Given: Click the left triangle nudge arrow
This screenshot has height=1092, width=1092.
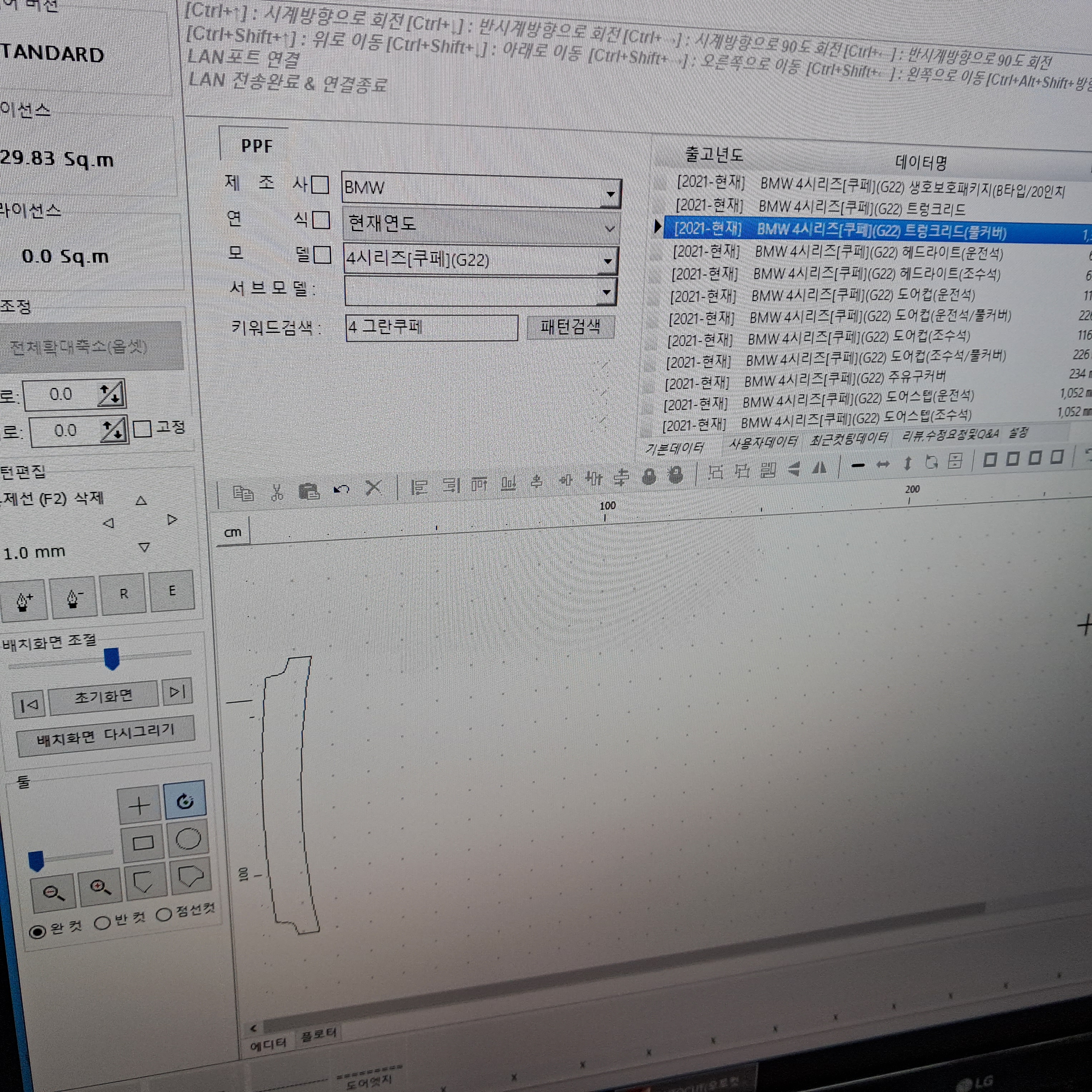Looking at the screenshot, I should 109,523.
